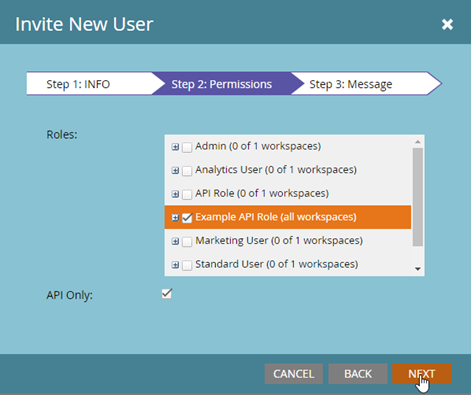This screenshot has height=395, width=471.
Task: Click the roles list scroll up arrow
Action: point(418,142)
